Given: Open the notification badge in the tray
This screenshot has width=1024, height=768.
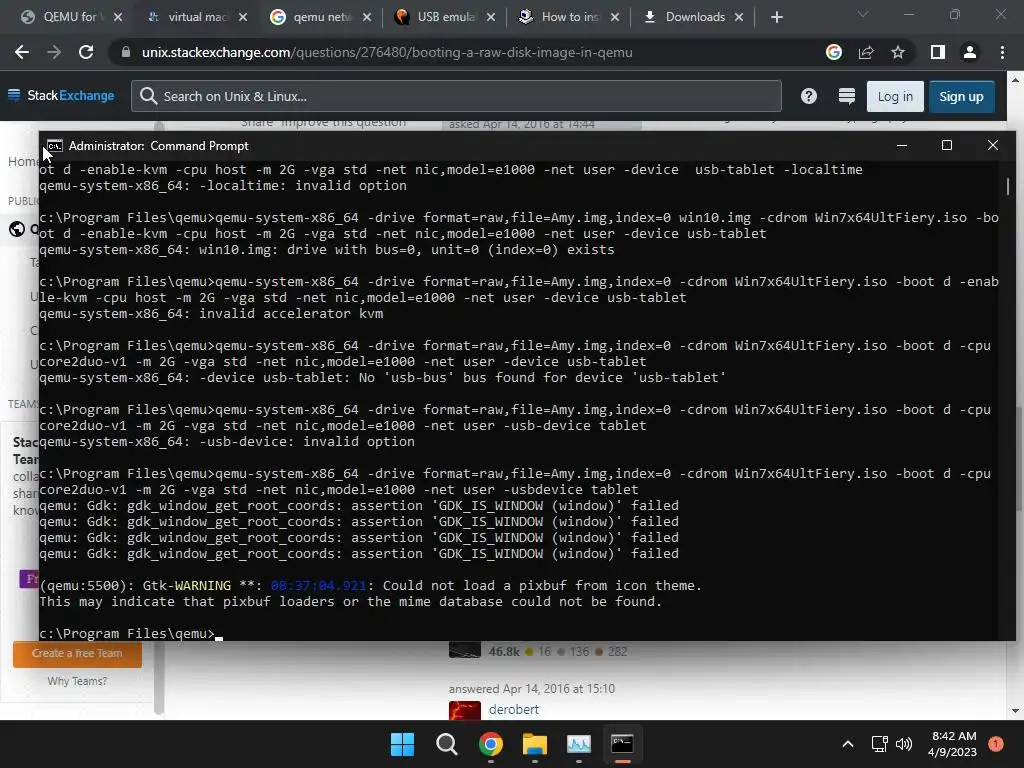Looking at the screenshot, I should [x=996, y=744].
